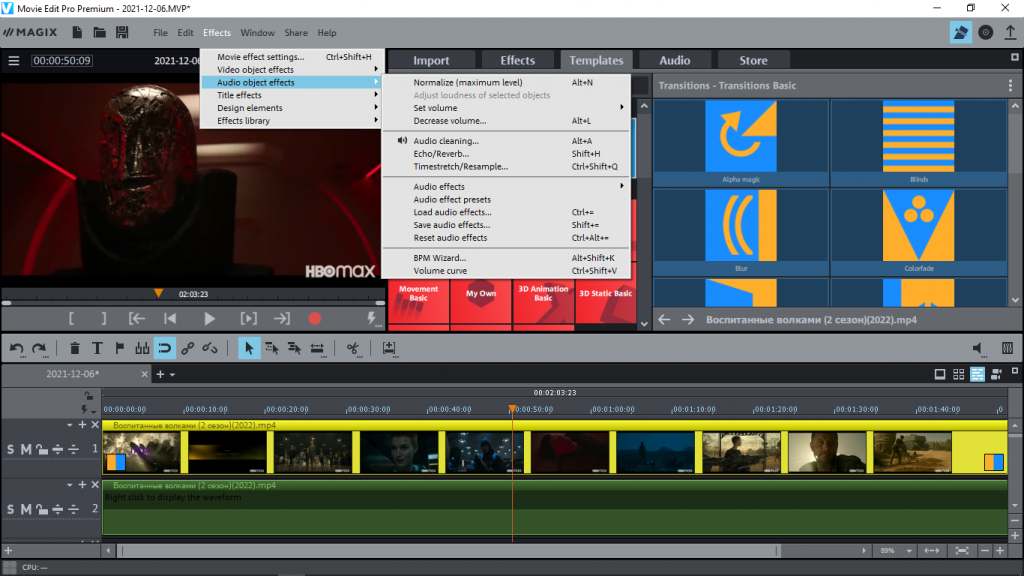1024x576 pixels.
Task: Toggle solo (S) on track 1
Action: pyautogui.click(x=11, y=449)
